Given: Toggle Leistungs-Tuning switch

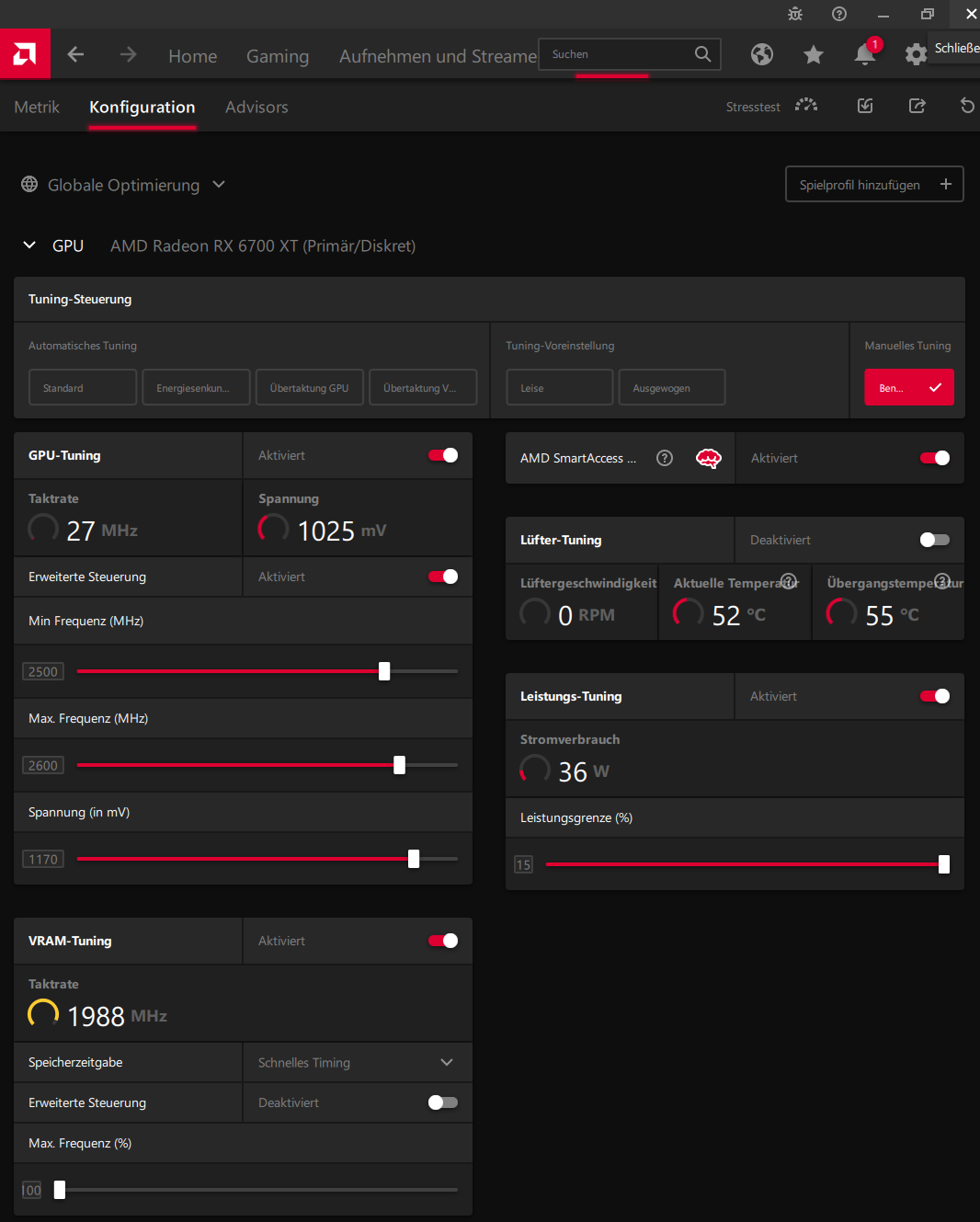Looking at the screenshot, I should (935, 696).
